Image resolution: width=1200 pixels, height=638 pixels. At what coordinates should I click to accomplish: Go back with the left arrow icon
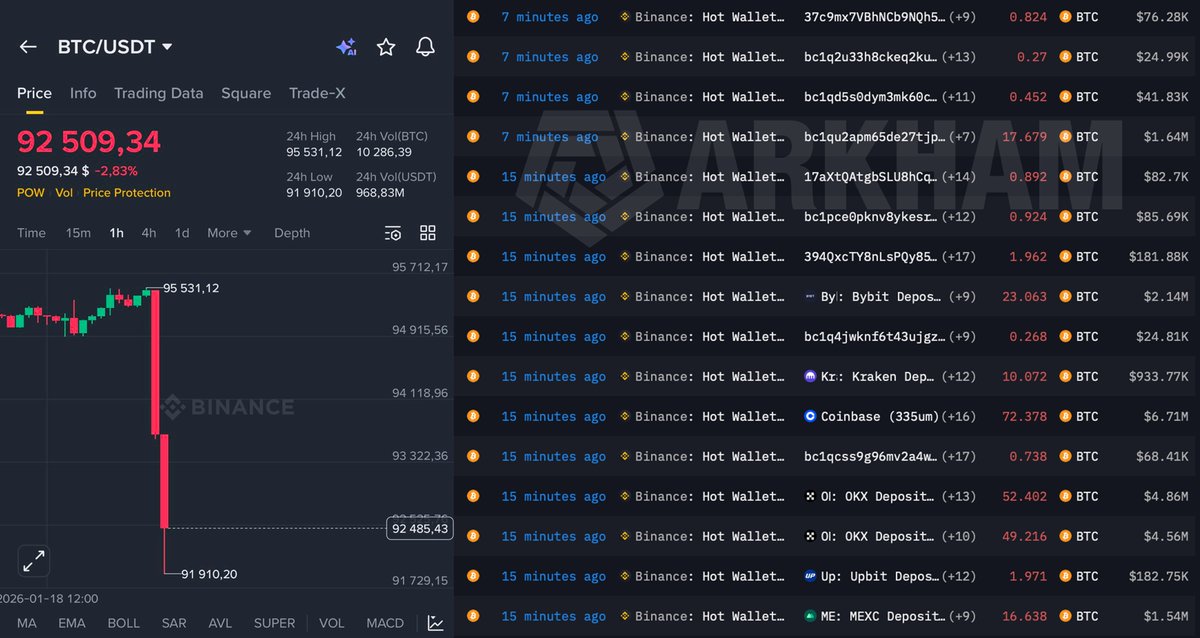[28, 47]
